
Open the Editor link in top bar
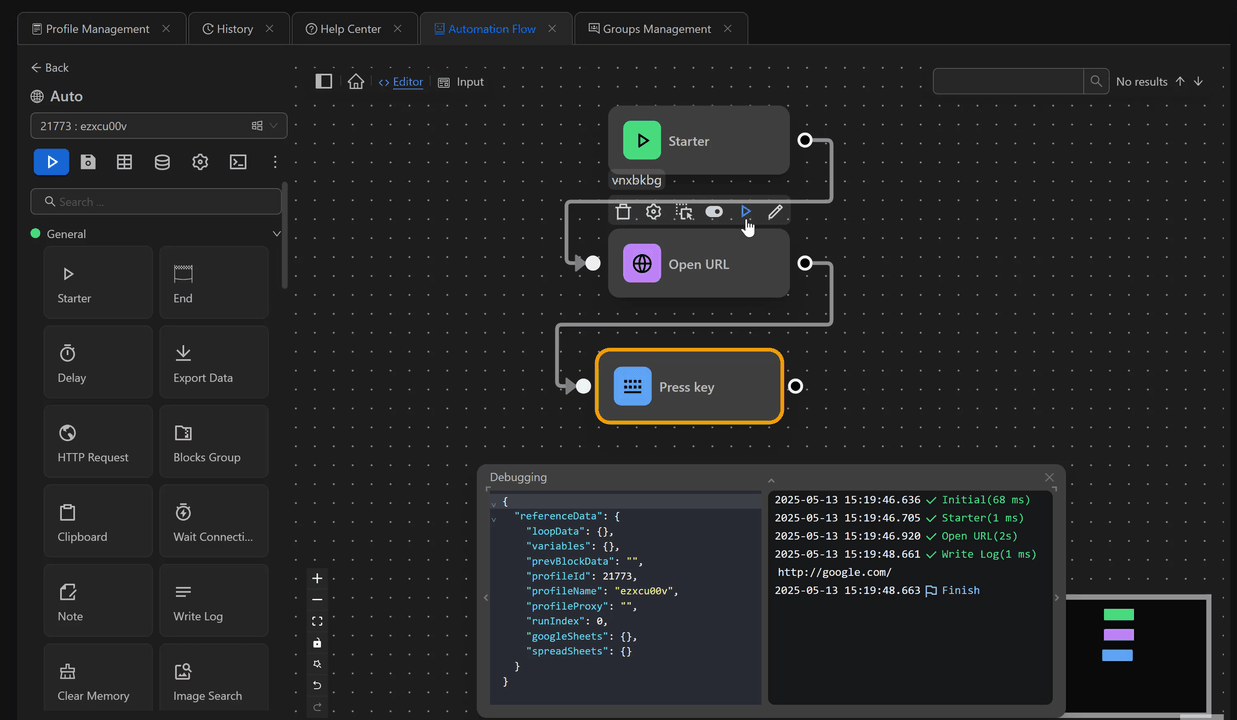pos(401,81)
